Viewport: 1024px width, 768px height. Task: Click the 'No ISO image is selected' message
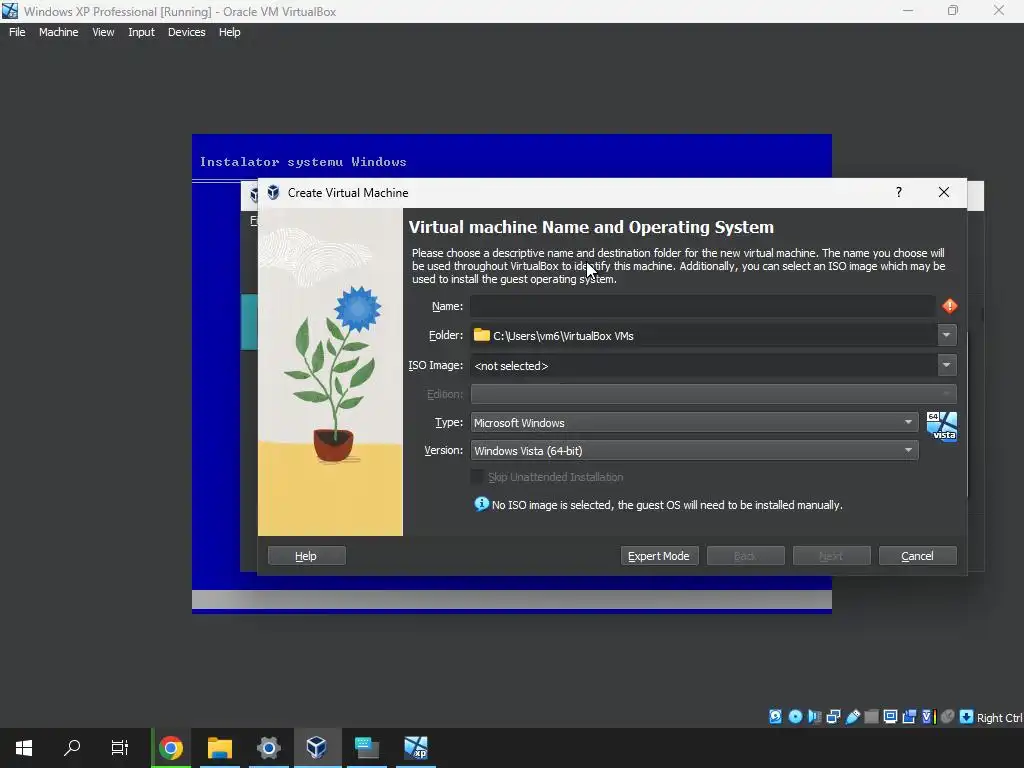point(667,505)
